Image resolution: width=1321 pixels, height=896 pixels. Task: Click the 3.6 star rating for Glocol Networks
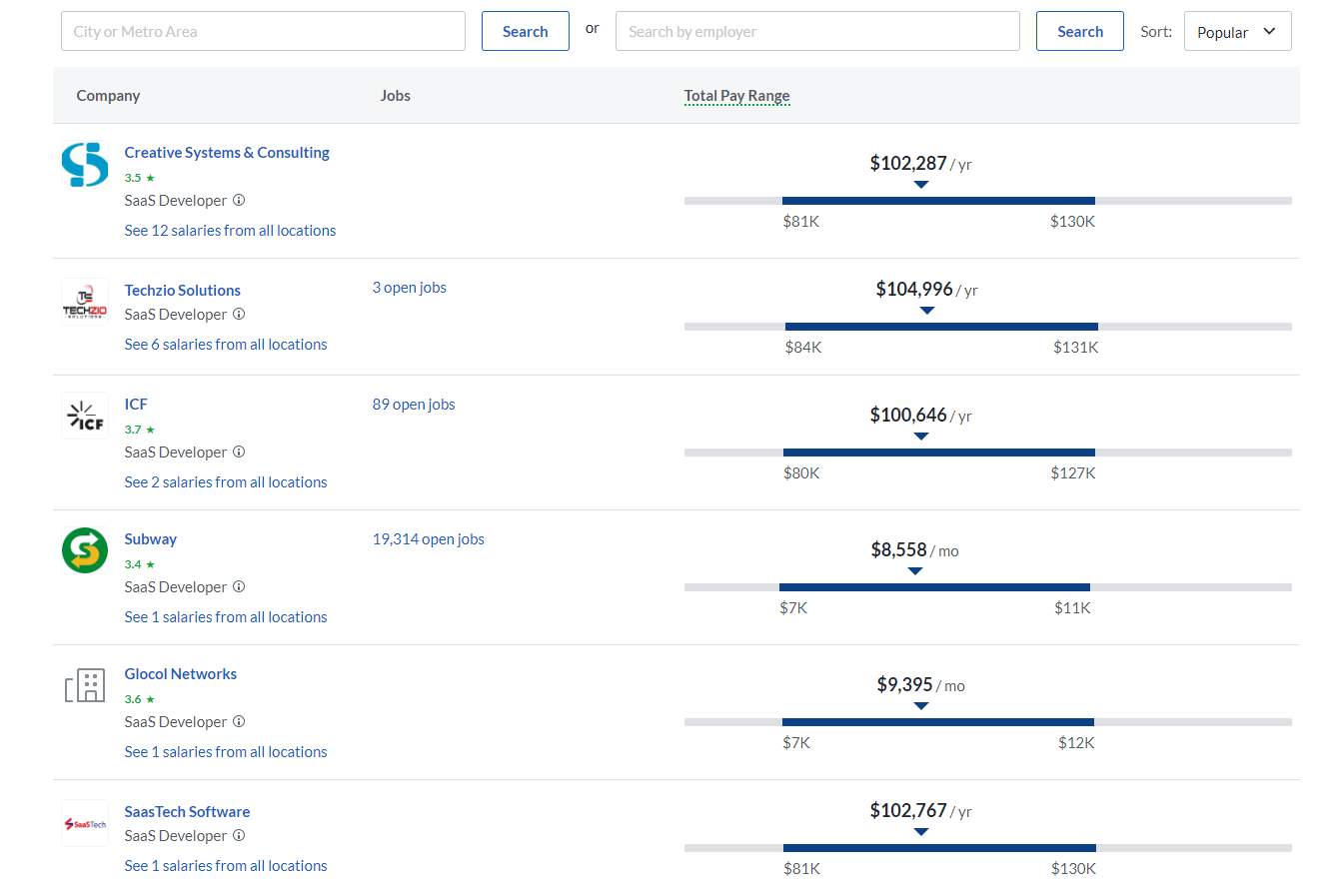coord(140,699)
